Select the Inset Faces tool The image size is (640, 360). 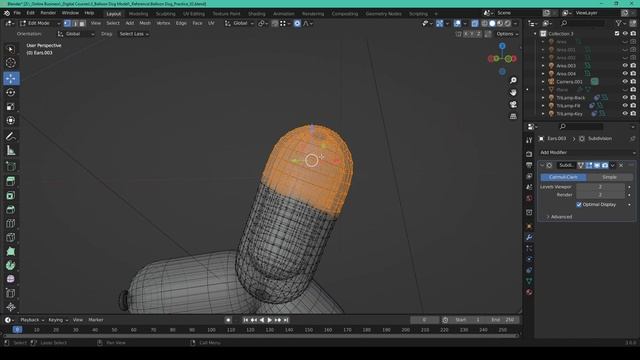click(x=11, y=196)
